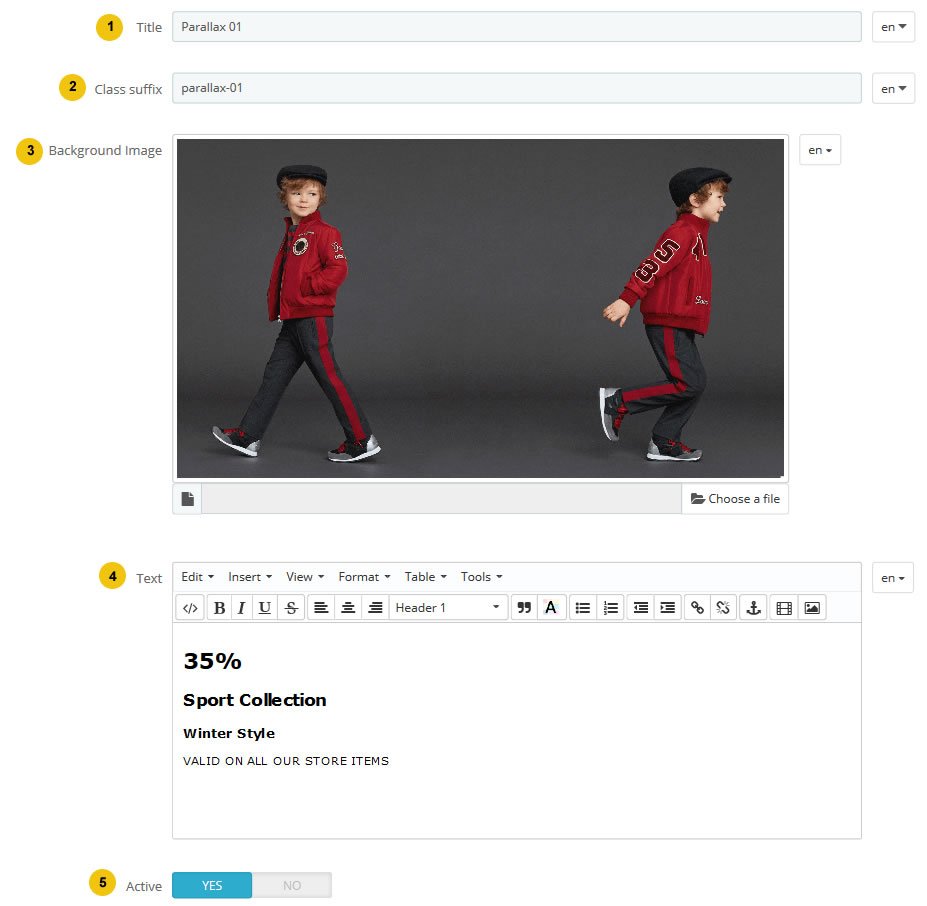Open the Tools menu

pos(481,577)
